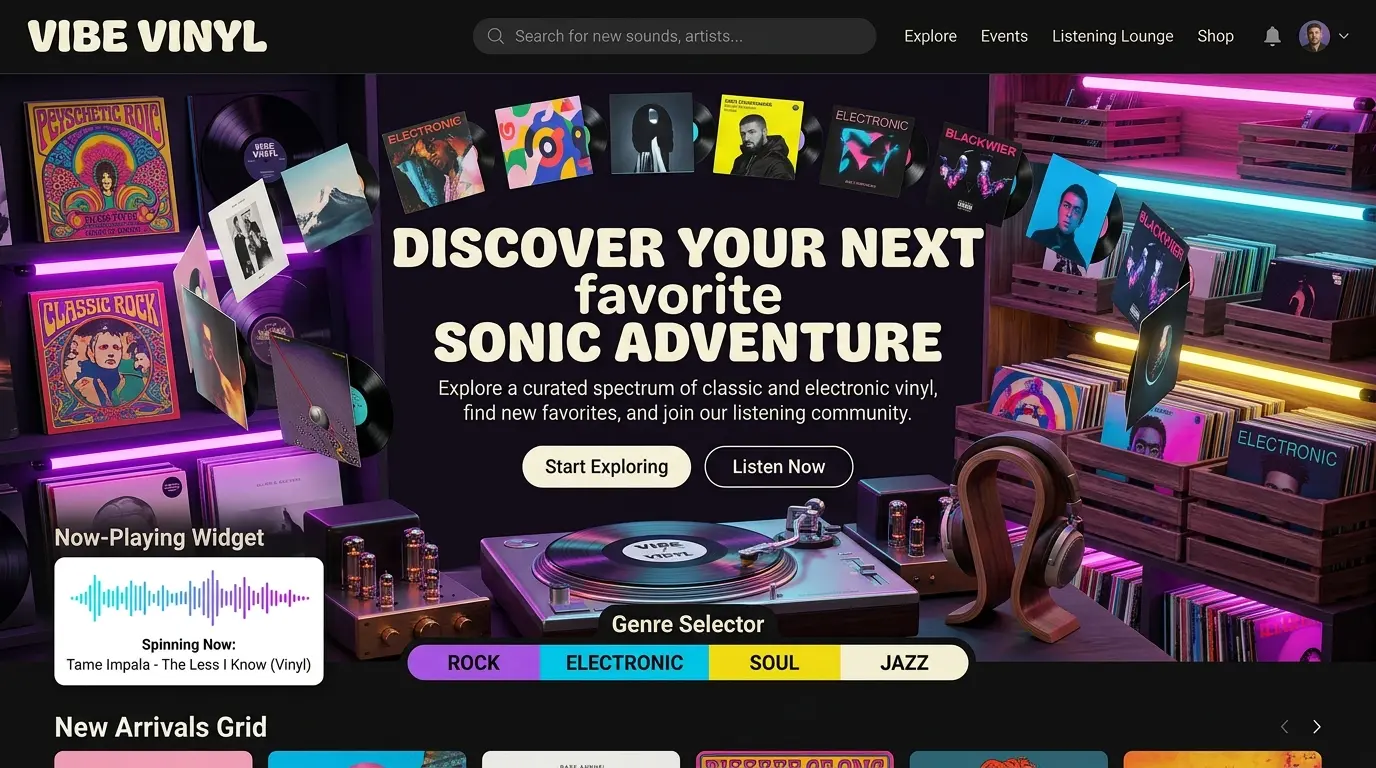Viewport: 1376px width, 768px height.
Task: Navigate to the Shop
Action: 1215,36
